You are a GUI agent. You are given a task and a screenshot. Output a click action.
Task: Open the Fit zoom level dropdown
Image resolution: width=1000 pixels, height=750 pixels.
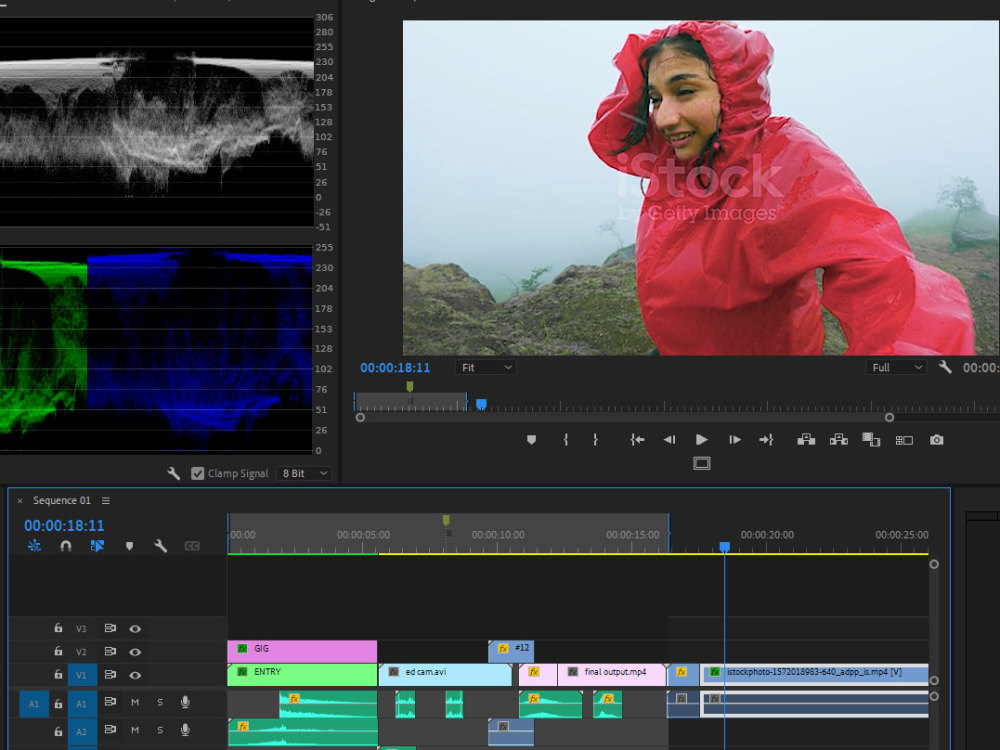click(x=485, y=367)
